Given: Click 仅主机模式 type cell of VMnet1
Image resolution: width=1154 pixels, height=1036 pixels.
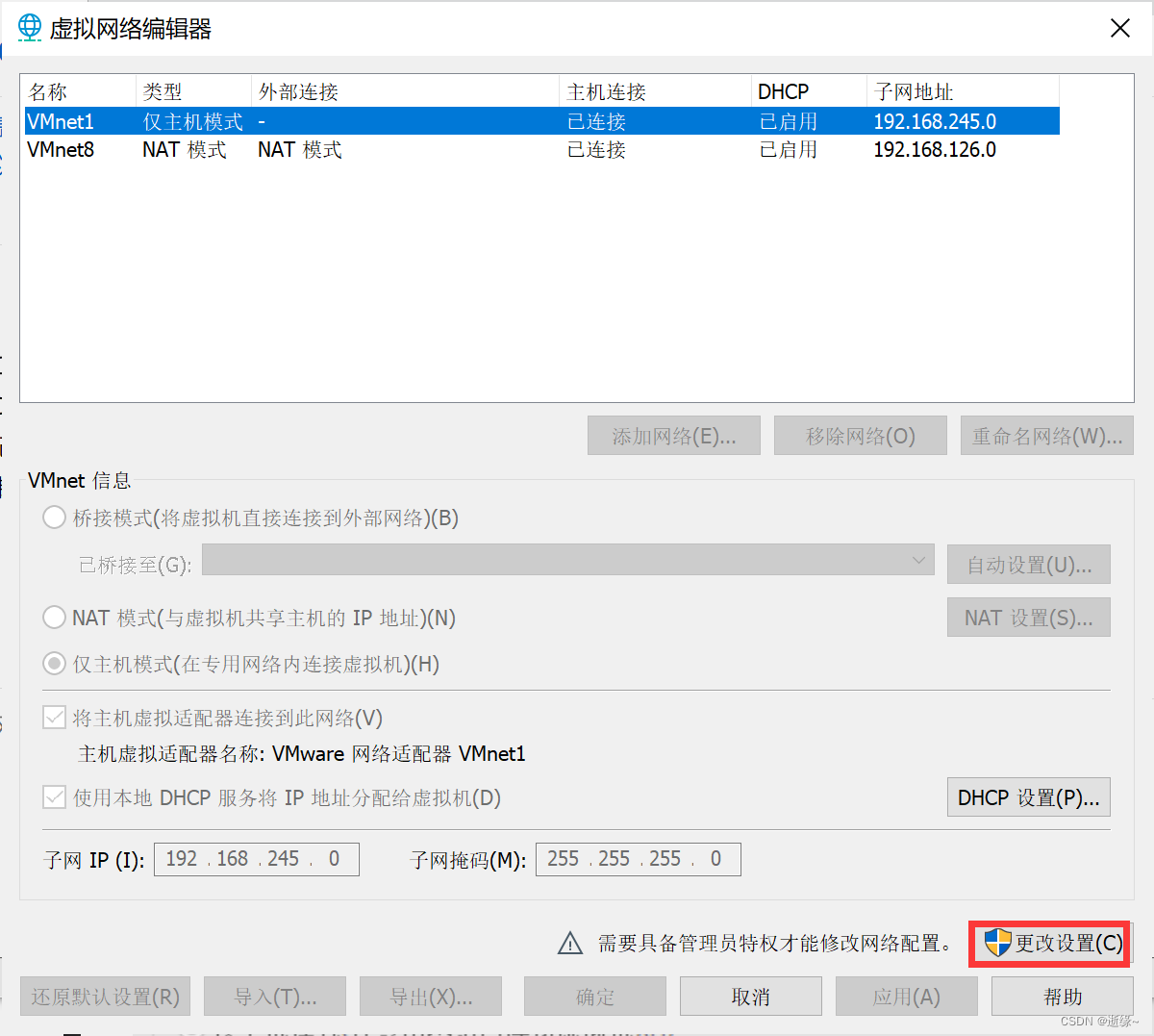Looking at the screenshot, I should point(192,121).
